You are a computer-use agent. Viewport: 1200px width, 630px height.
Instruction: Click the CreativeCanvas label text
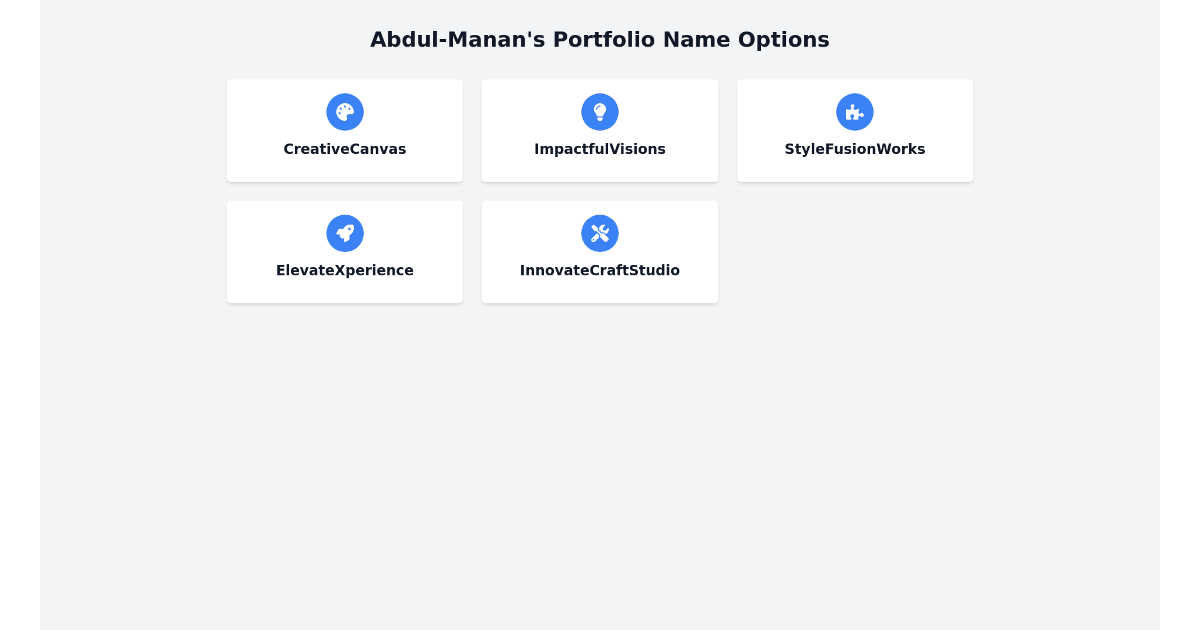pyautogui.click(x=345, y=149)
